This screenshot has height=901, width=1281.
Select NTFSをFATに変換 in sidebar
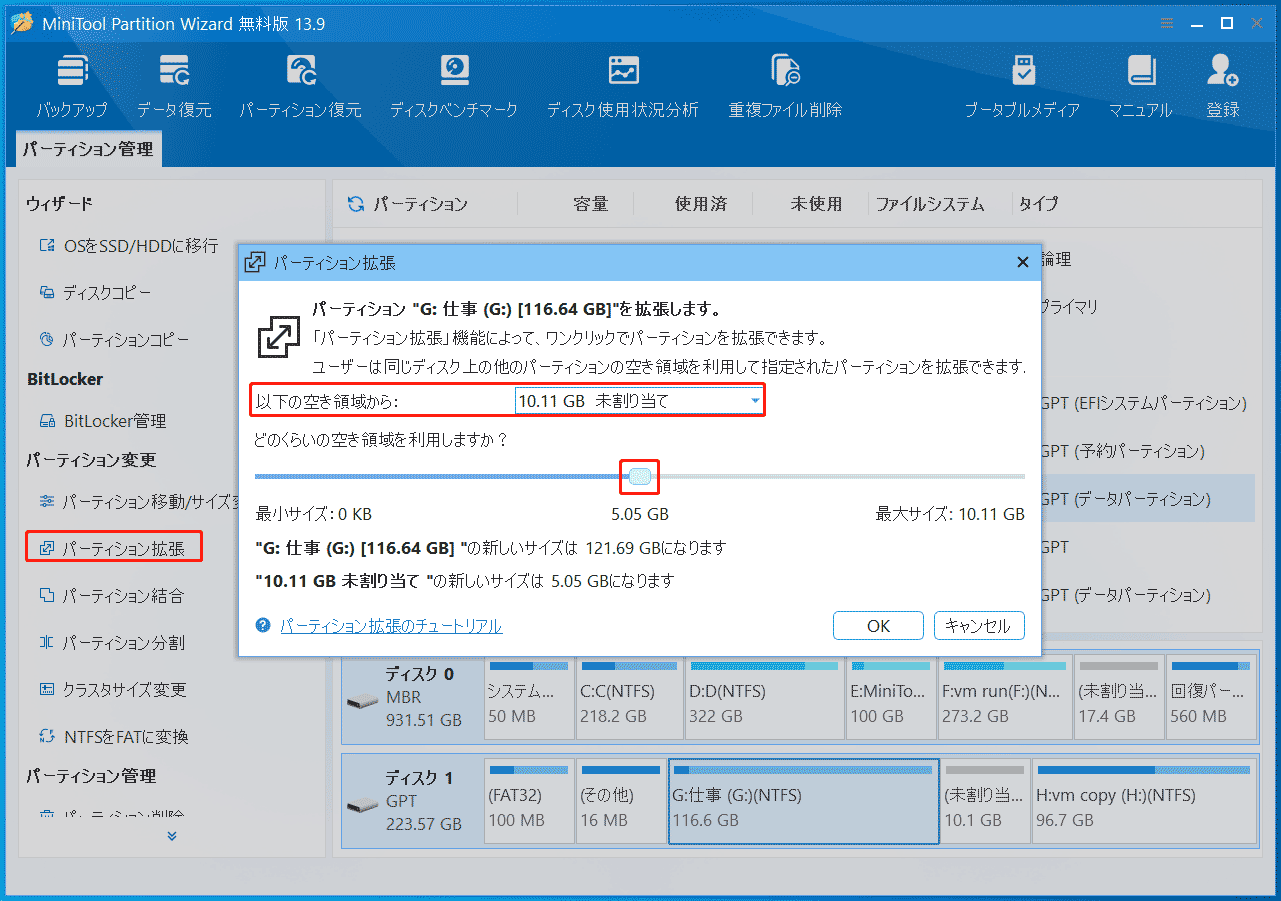coord(112,737)
